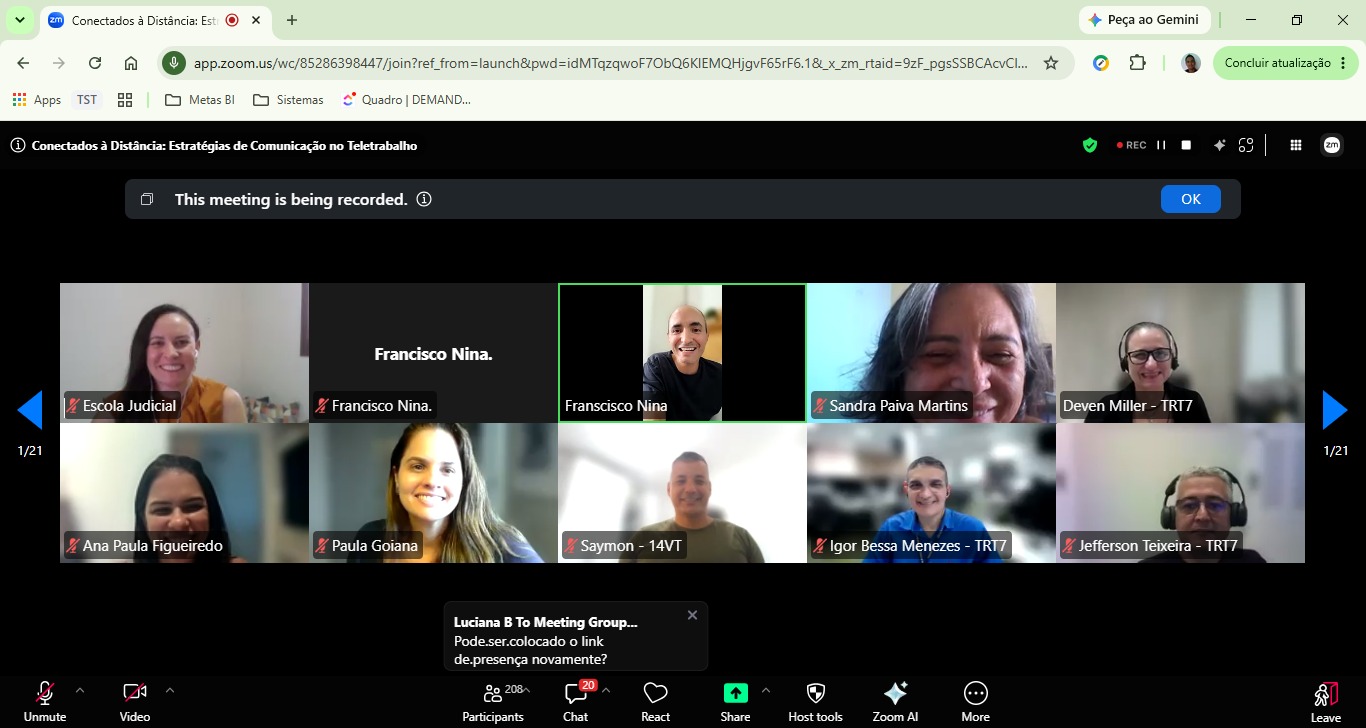Viewport: 1366px width, 728px height.
Task: Open Host tools shield menu
Action: 815,702
